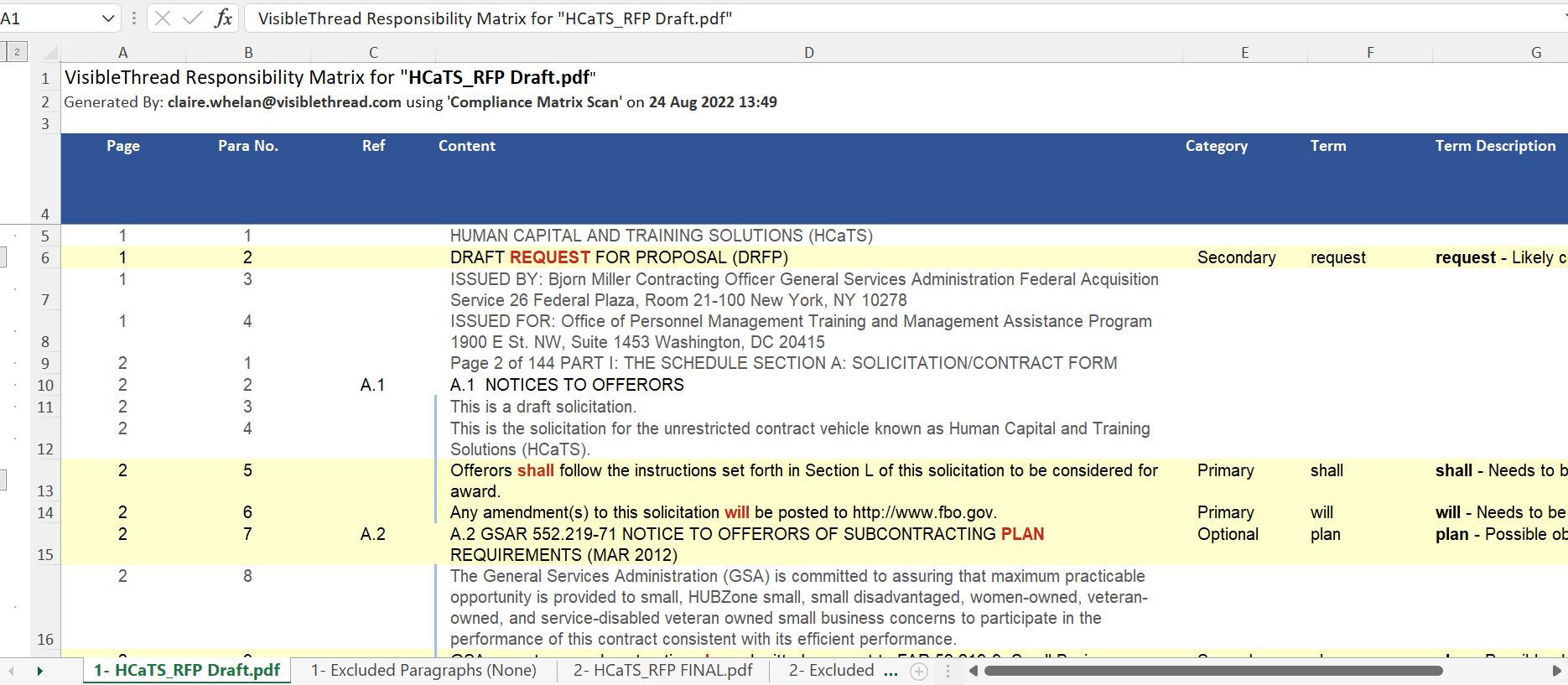Click the horizontal scrollbar right arrow
This screenshot has height=685, width=1568.
click(x=1557, y=671)
